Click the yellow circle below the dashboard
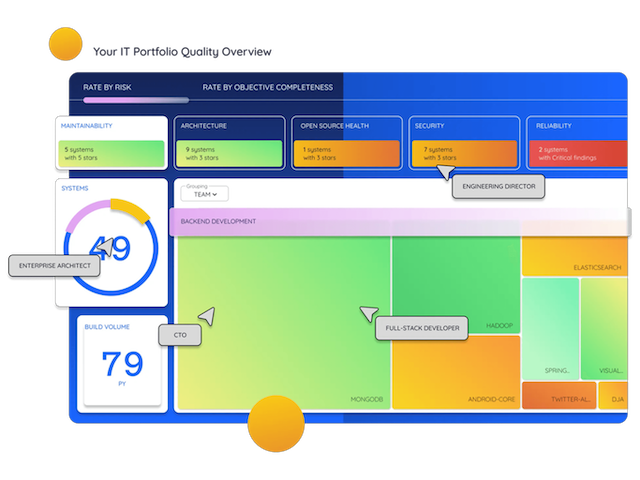Image resolution: width=640 pixels, height=480 pixels. click(x=276, y=423)
